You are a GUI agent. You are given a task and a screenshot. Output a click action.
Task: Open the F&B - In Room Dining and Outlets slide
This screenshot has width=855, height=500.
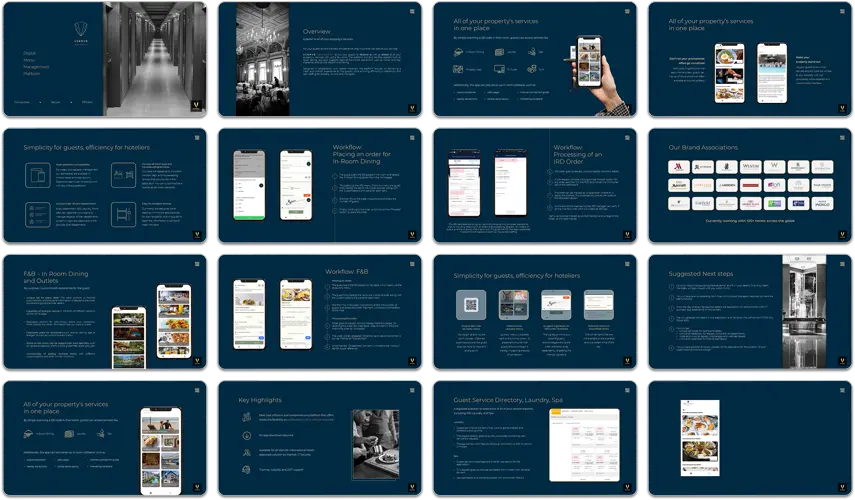coord(105,312)
